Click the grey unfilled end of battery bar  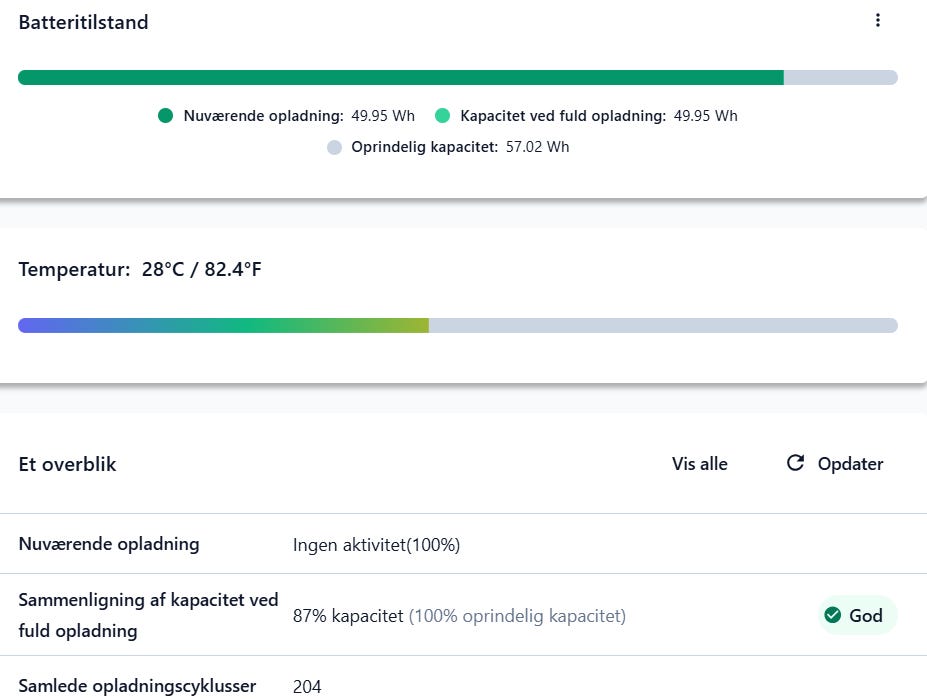point(840,78)
